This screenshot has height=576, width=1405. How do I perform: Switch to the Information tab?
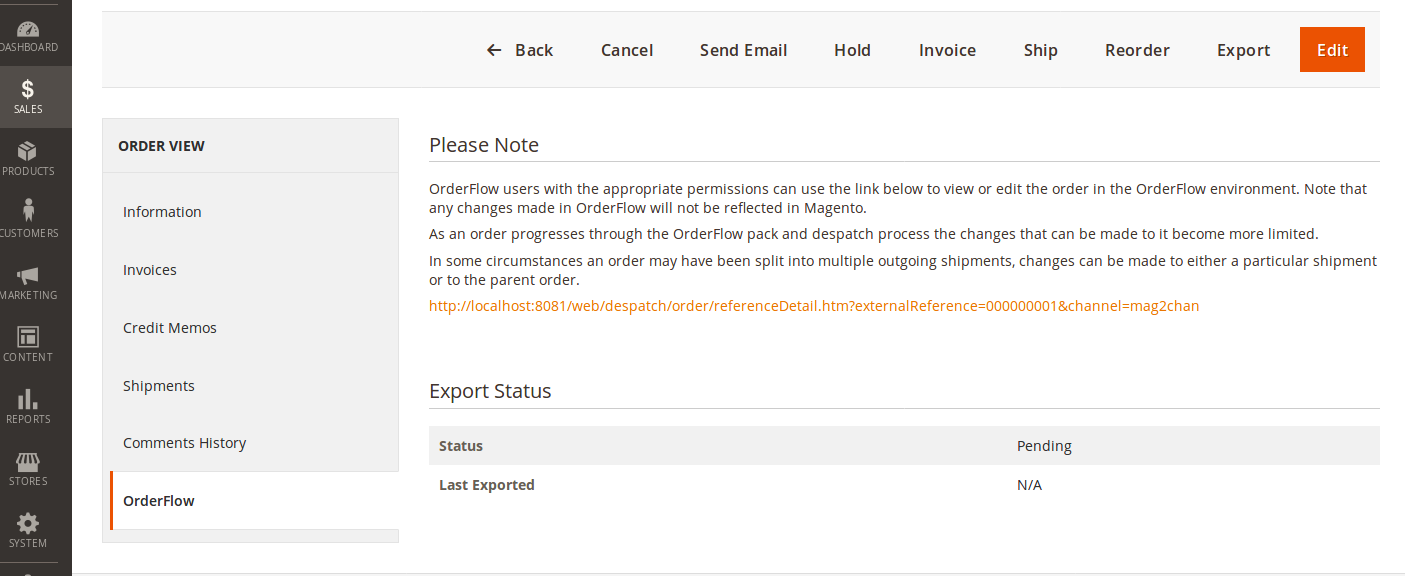pos(162,211)
